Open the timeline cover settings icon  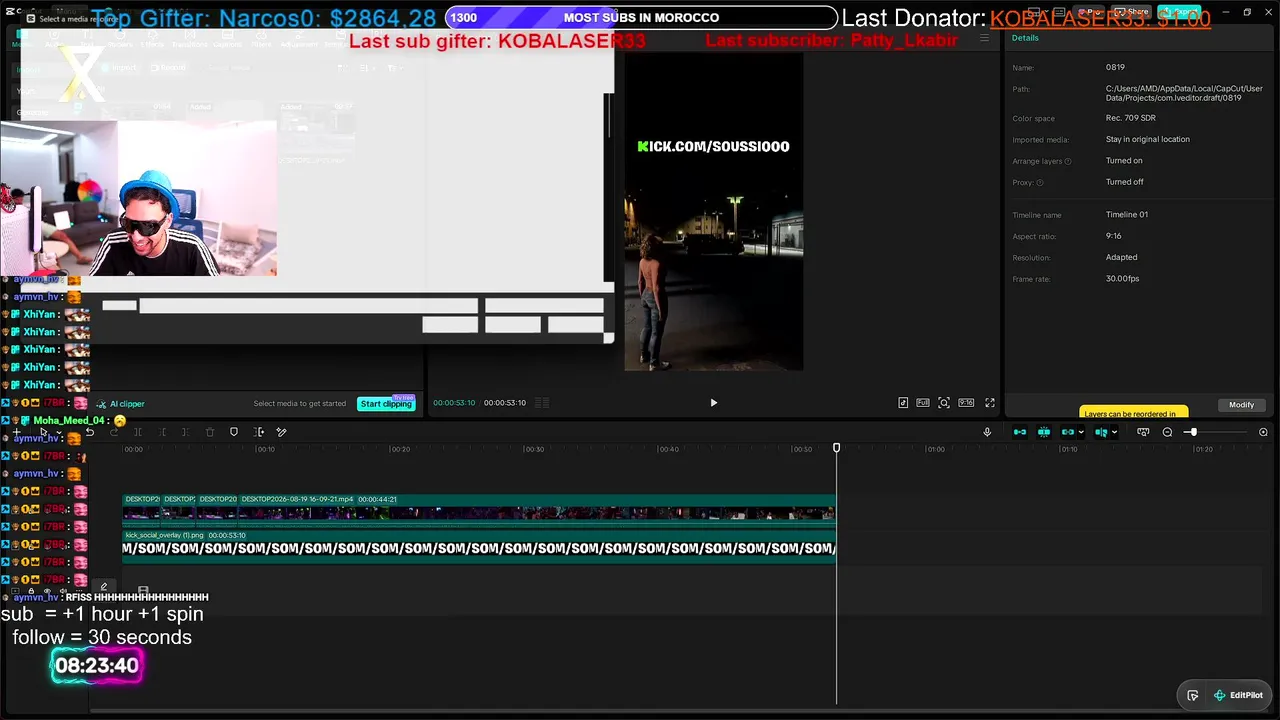[x=1143, y=432]
